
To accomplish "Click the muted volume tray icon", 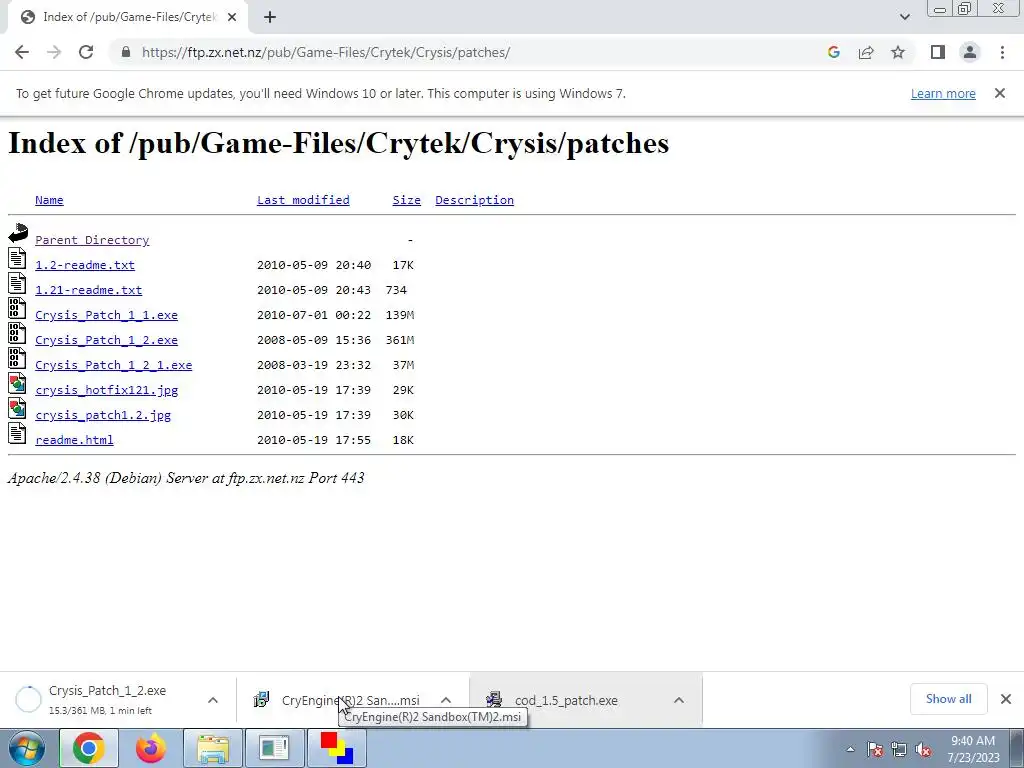I will 923,749.
